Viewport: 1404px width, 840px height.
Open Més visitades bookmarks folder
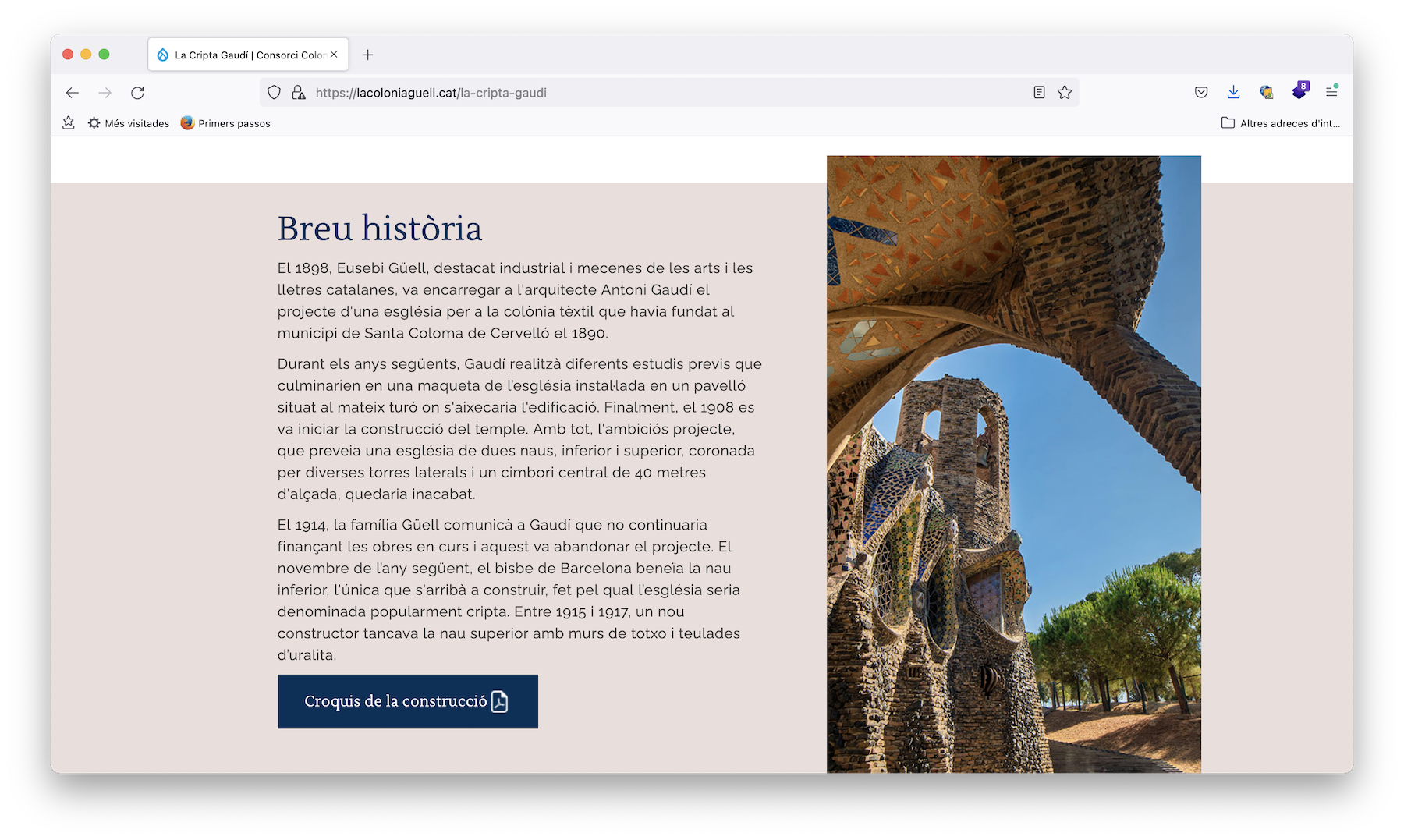pyautogui.click(x=129, y=123)
